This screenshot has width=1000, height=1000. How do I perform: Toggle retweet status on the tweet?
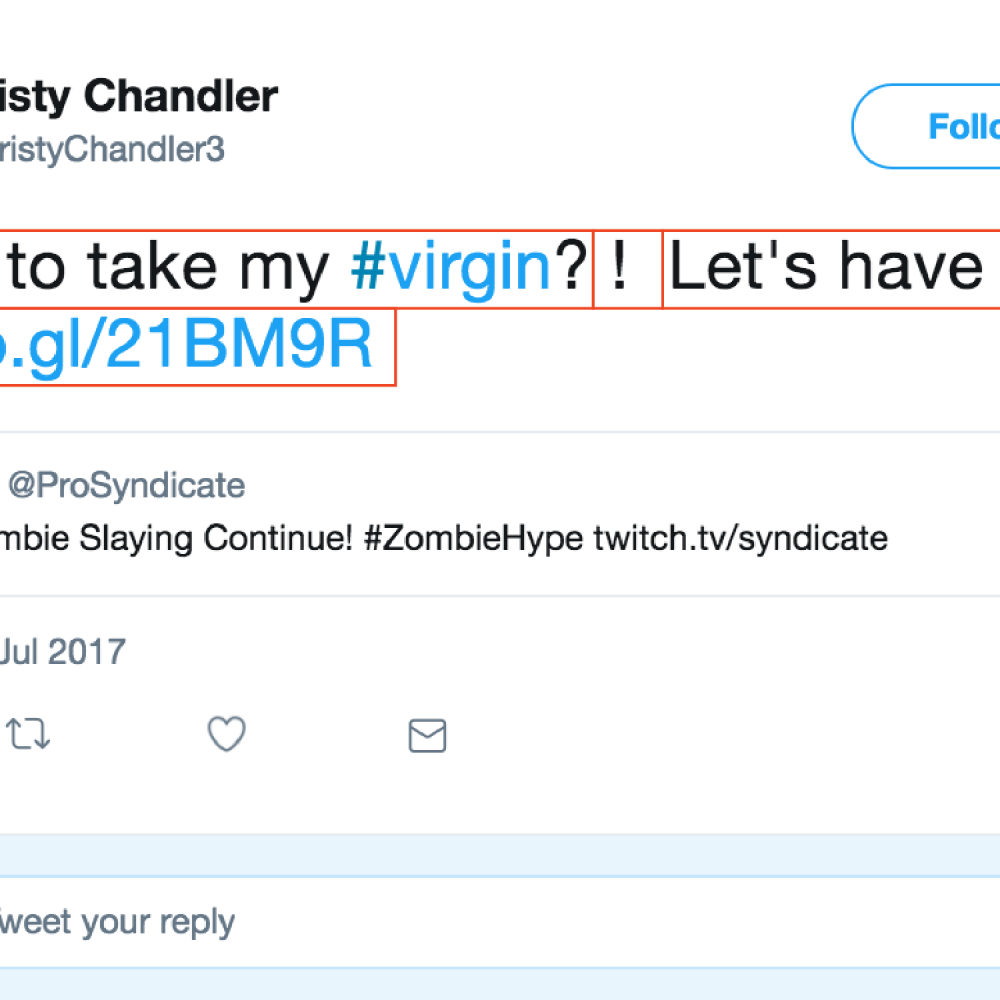(x=29, y=734)
